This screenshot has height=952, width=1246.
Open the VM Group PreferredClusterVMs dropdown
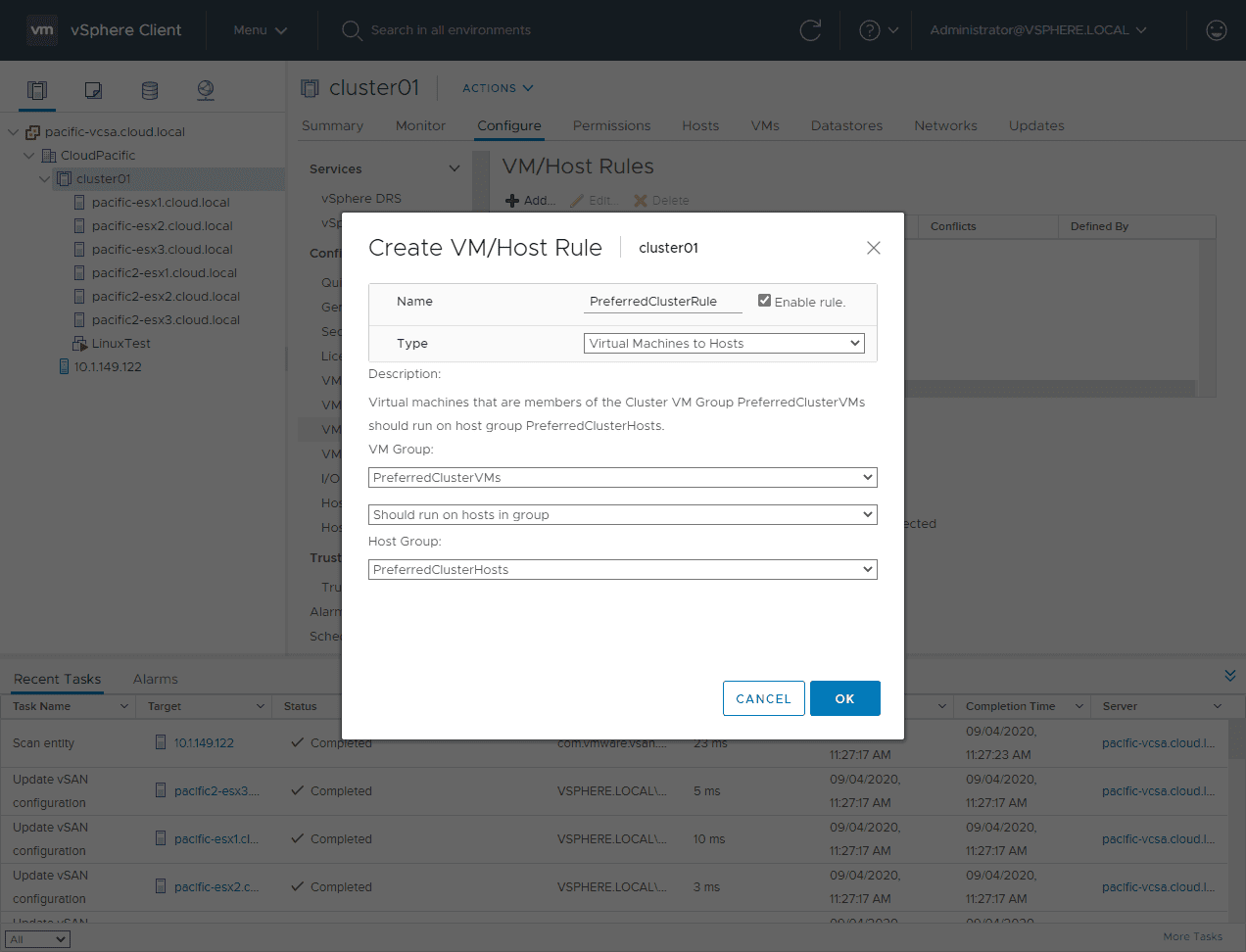coord(622,477)
